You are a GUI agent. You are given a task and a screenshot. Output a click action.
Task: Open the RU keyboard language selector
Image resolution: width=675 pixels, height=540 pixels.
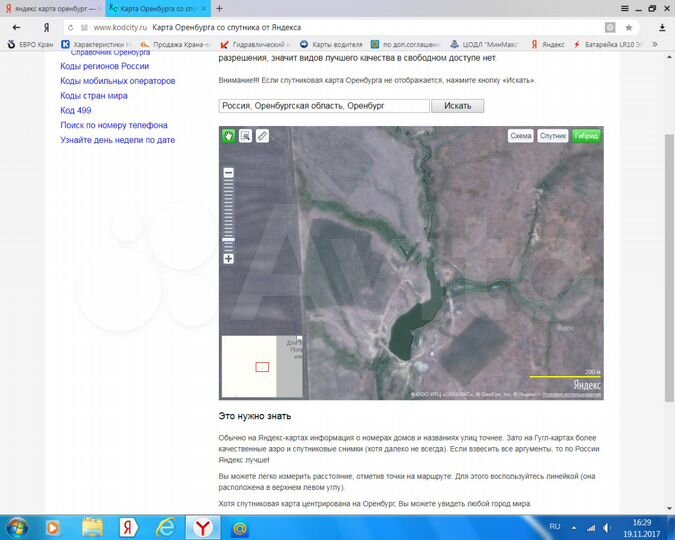(x=555, y=525)
